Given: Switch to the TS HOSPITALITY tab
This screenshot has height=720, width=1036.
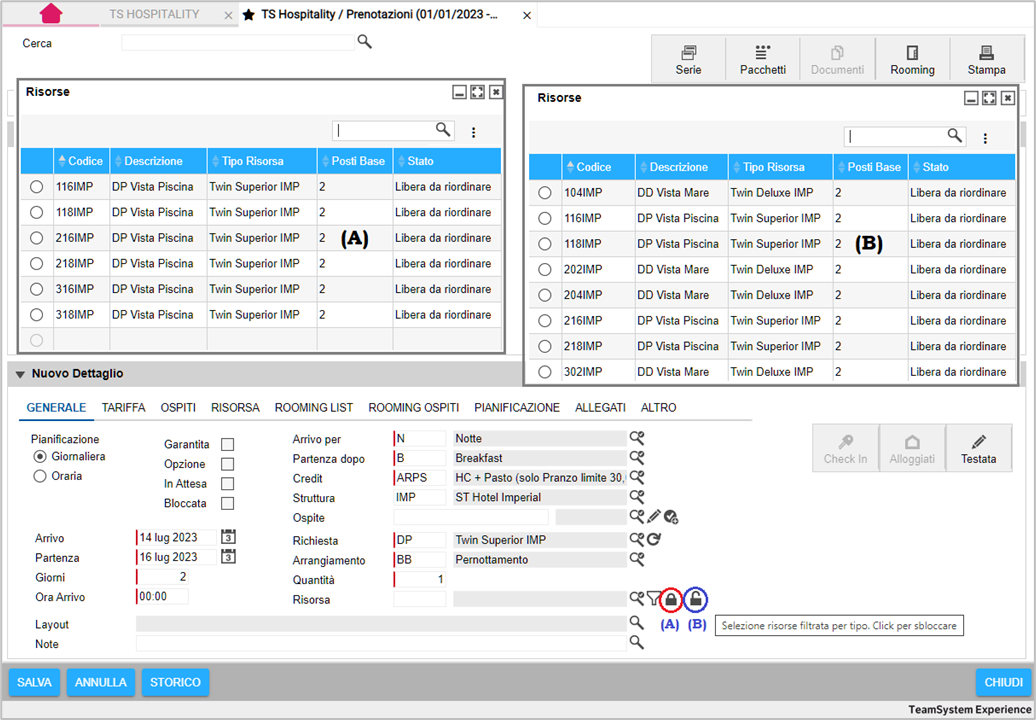Looking at the screenshot, I should click(154, 14).
